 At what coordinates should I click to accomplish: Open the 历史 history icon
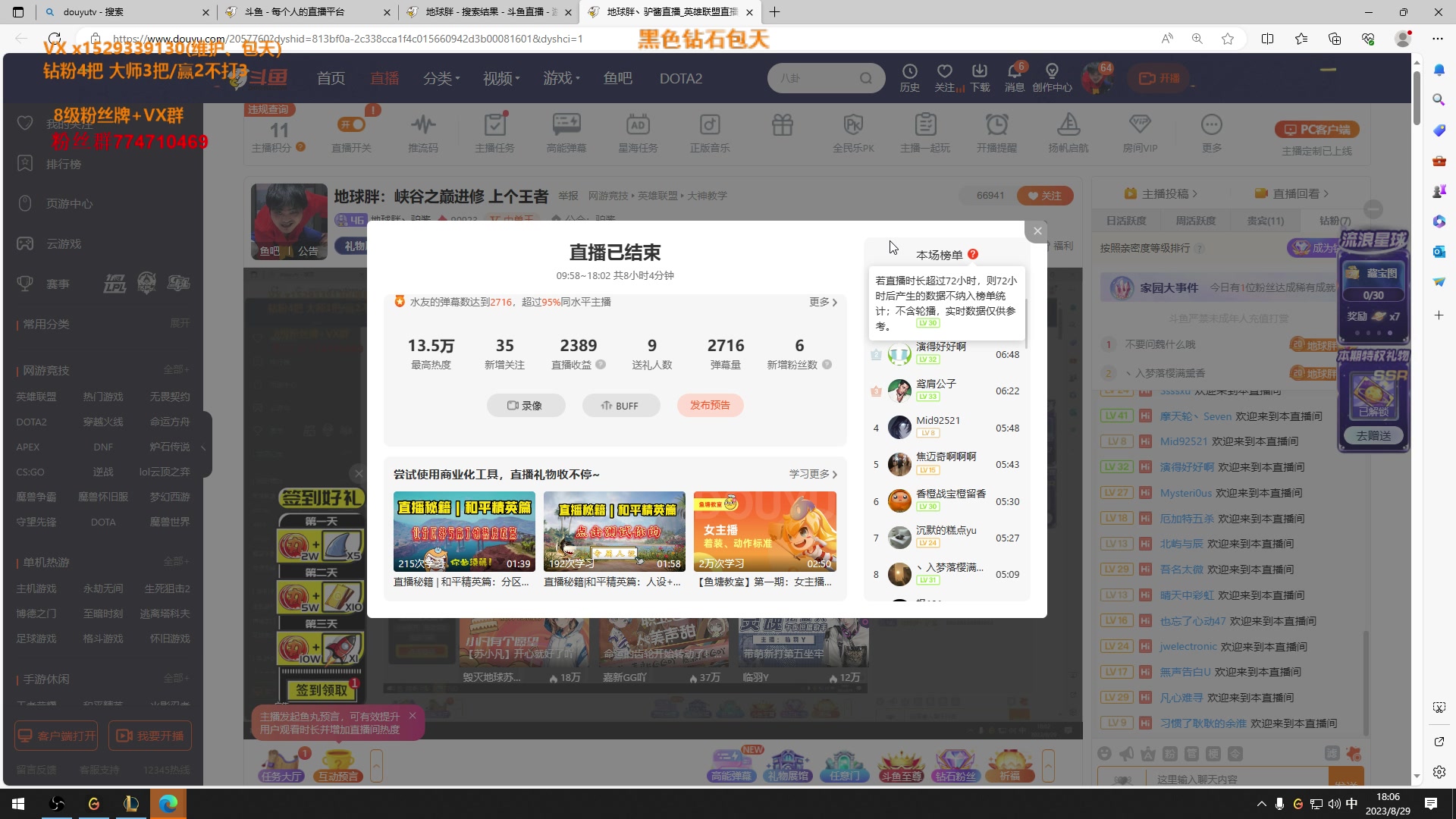909,77
